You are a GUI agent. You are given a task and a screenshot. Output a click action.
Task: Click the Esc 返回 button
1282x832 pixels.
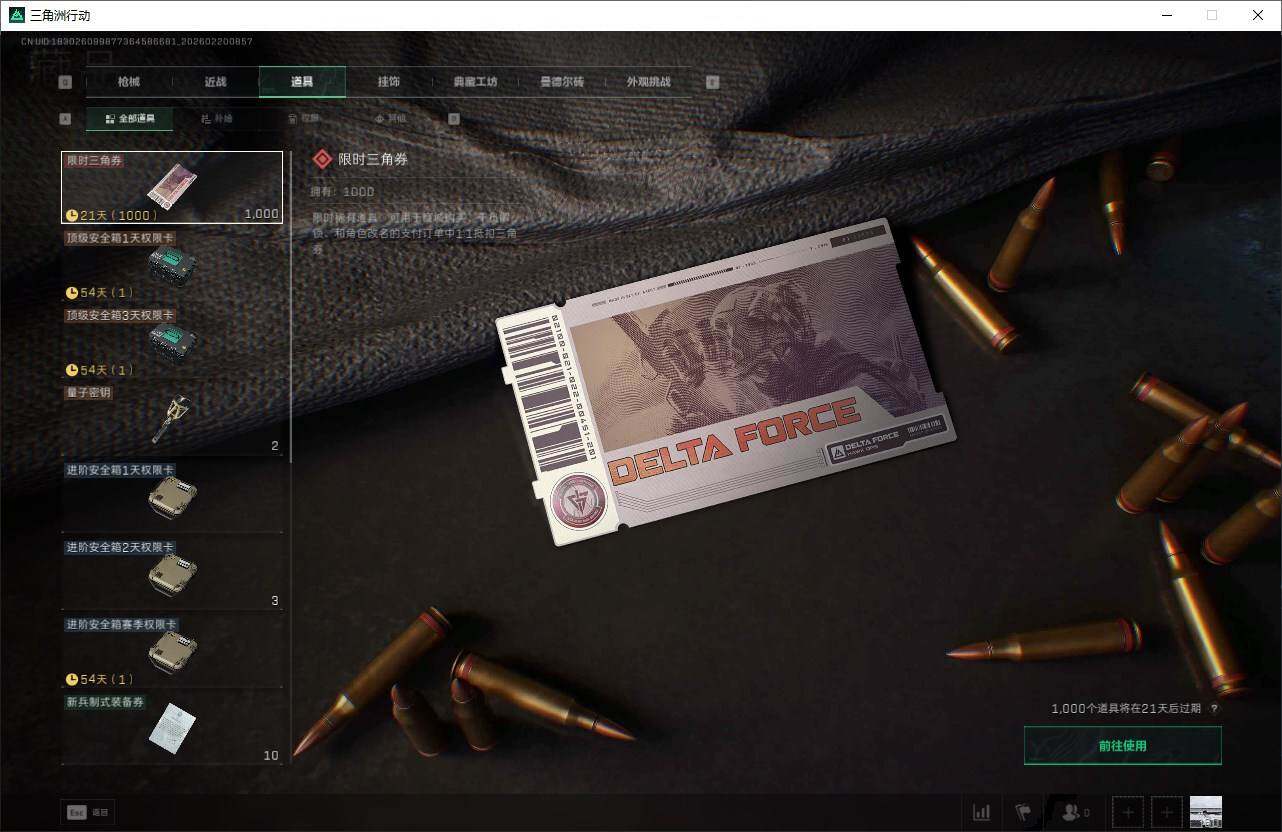pyautogui.click(x=87, y=812)
